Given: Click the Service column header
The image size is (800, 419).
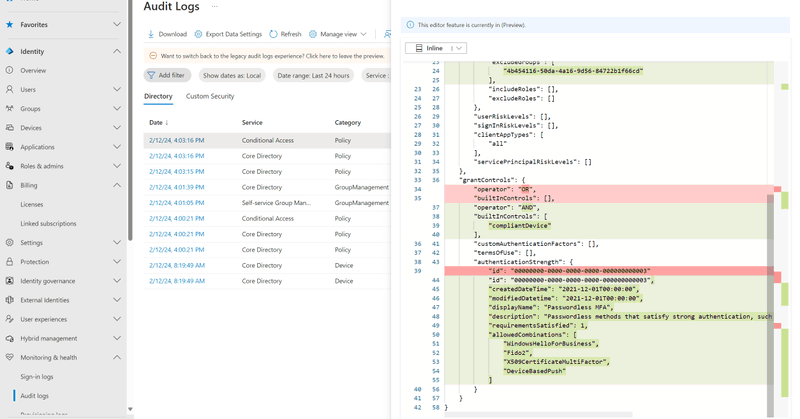Looking at the screenshot, I should [x=252, y=122].
